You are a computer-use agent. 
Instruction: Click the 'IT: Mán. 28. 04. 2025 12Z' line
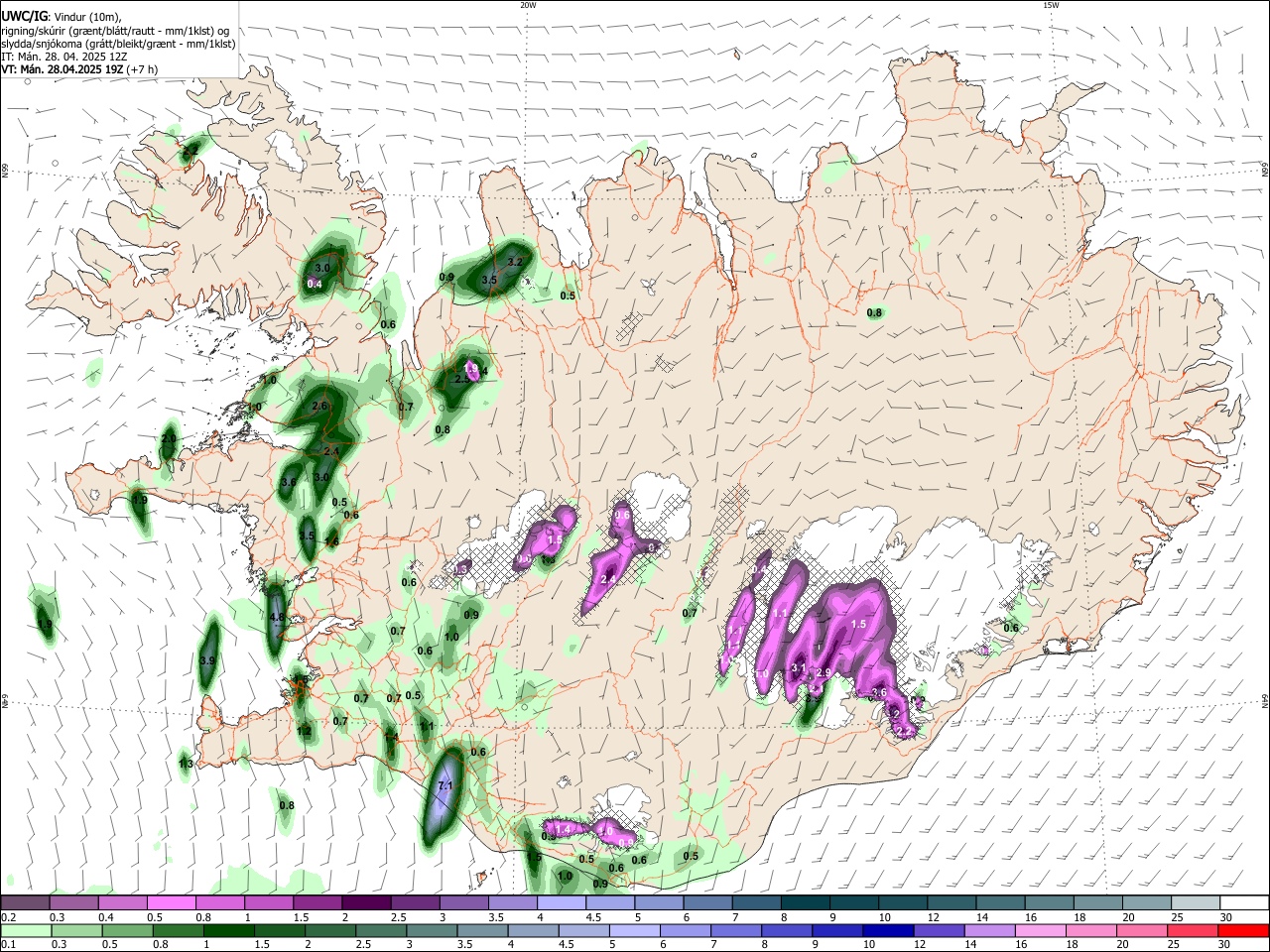pyautogui.click(x=64, y=57)
